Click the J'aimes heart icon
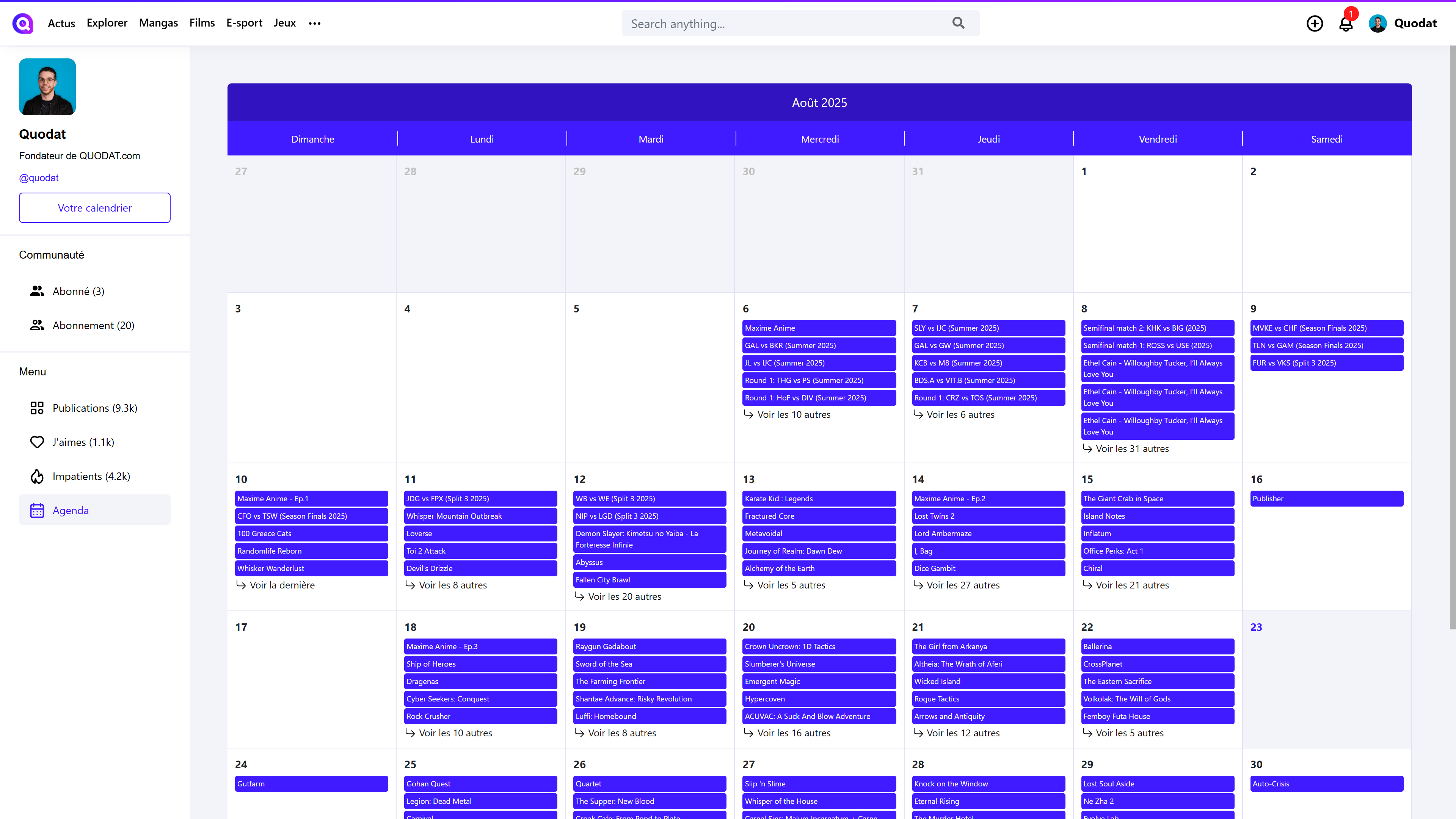 pyautogui.click(x=37, y=442)
